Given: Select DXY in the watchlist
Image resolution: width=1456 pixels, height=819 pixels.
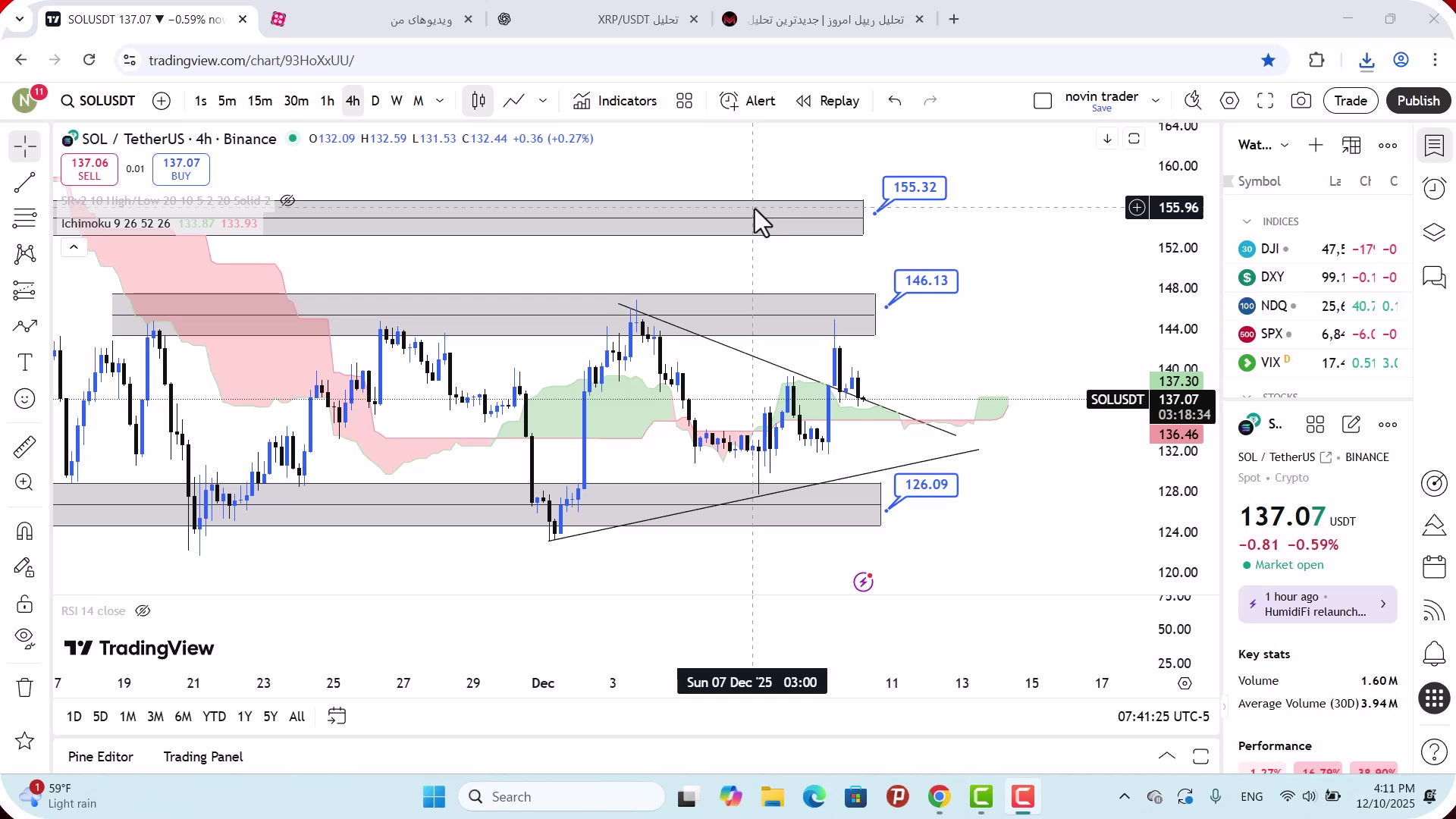Looking at the screenshot, I should pos(1318,278).
